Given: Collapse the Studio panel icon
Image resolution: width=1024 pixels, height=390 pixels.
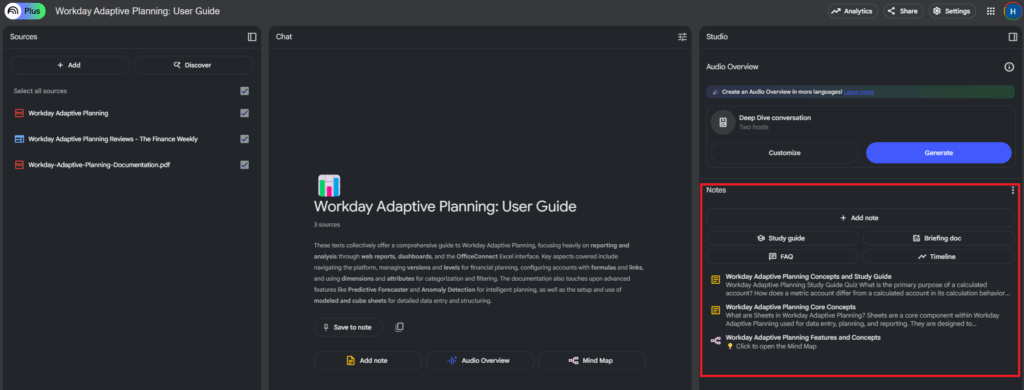Looking at the screenshot, I should pos(1013,37).
